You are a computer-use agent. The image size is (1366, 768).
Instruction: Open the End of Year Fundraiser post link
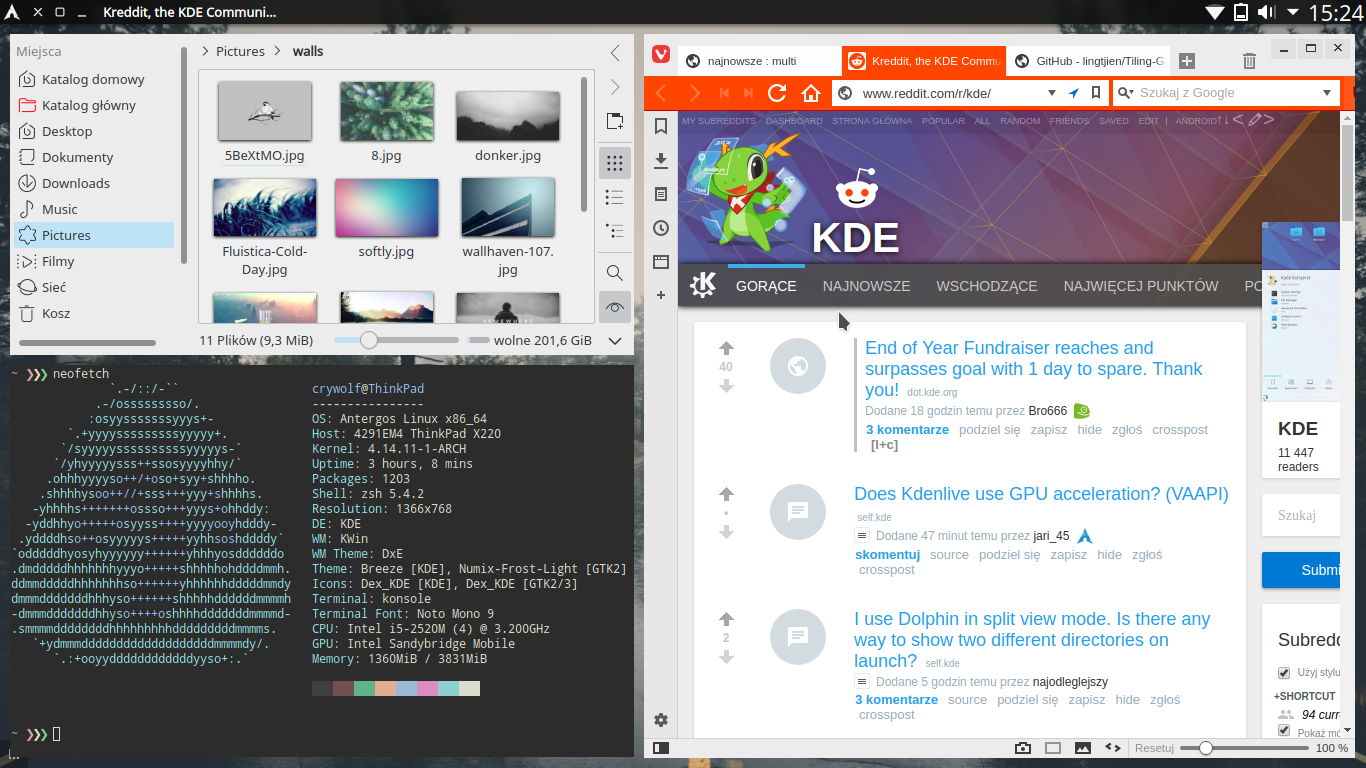1034,369
